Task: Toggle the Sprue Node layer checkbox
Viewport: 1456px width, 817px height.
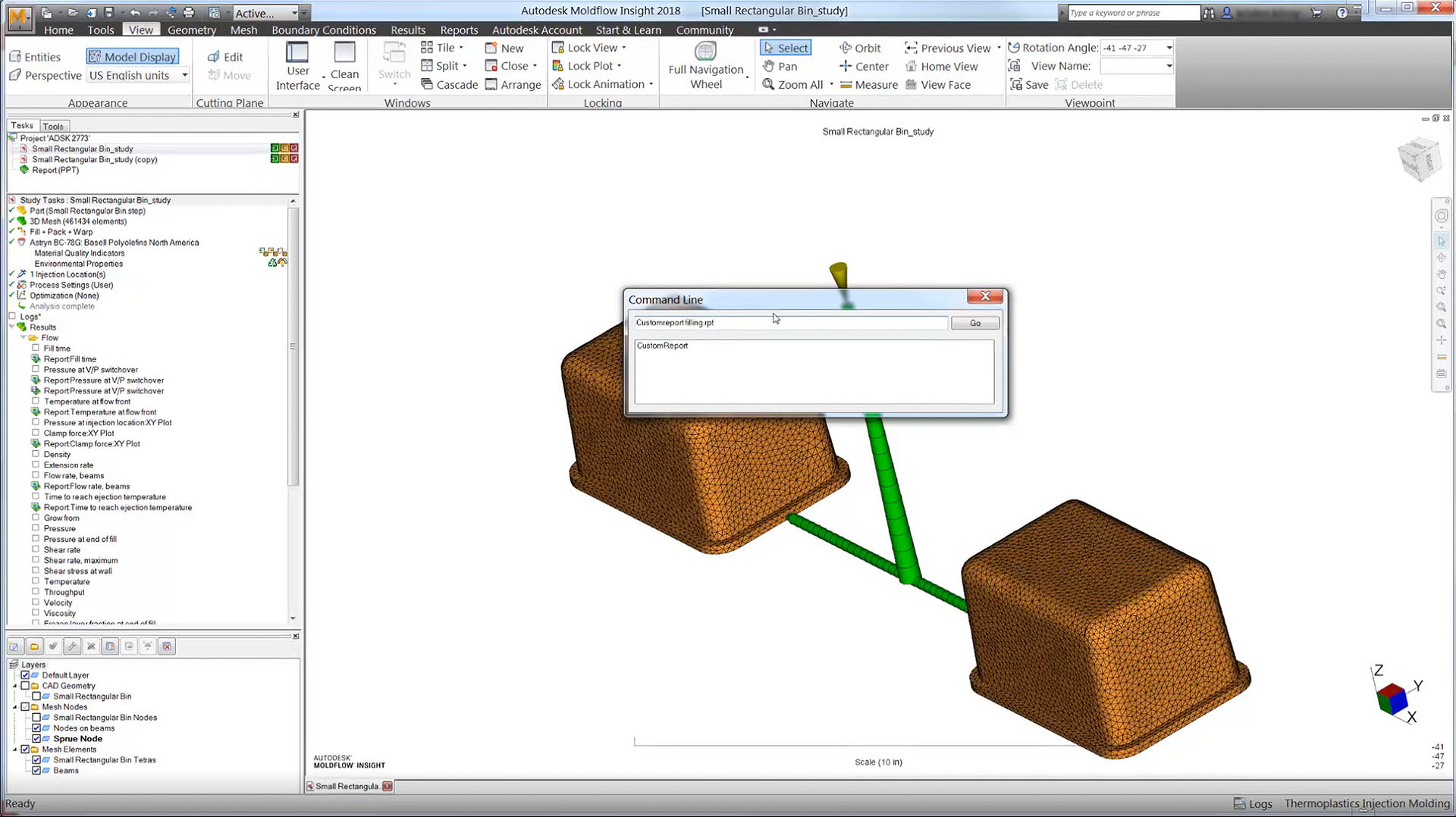Action: [36, 739]
